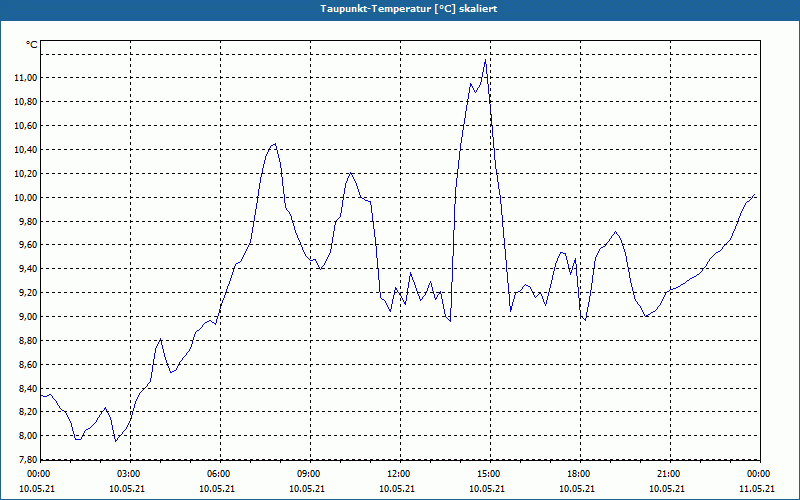Select the 09:00 time label
800x500 pixels.
pyautogui.click(x=310, y=474)
